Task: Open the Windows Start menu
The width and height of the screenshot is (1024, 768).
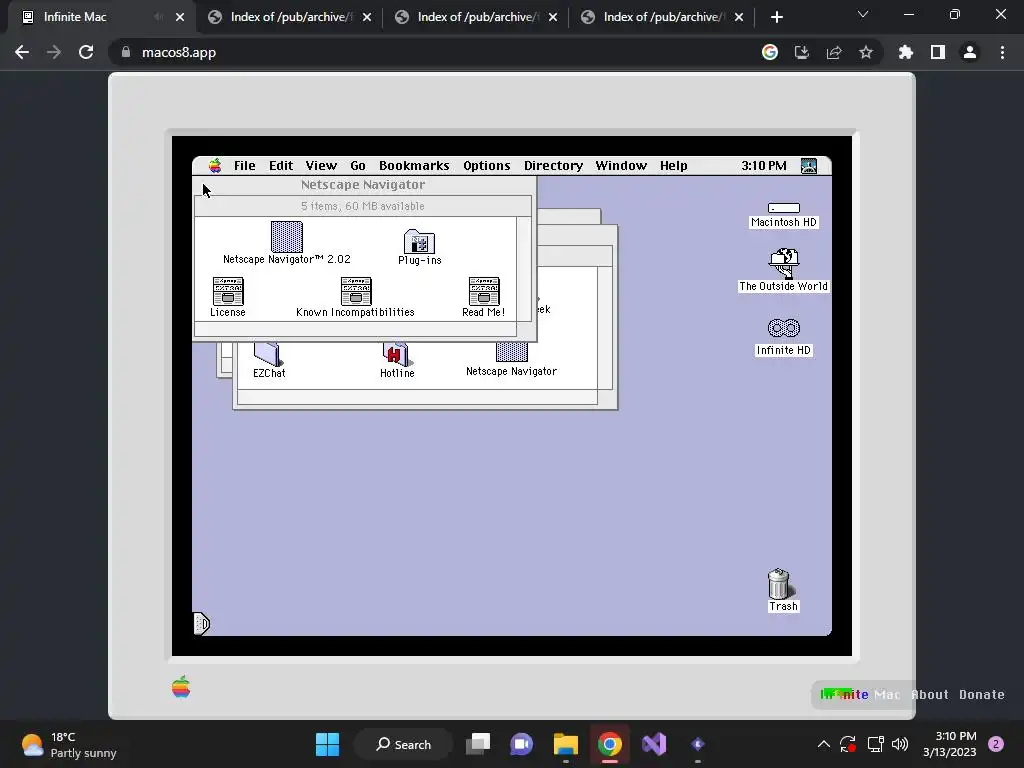Action: pos(327,744)
